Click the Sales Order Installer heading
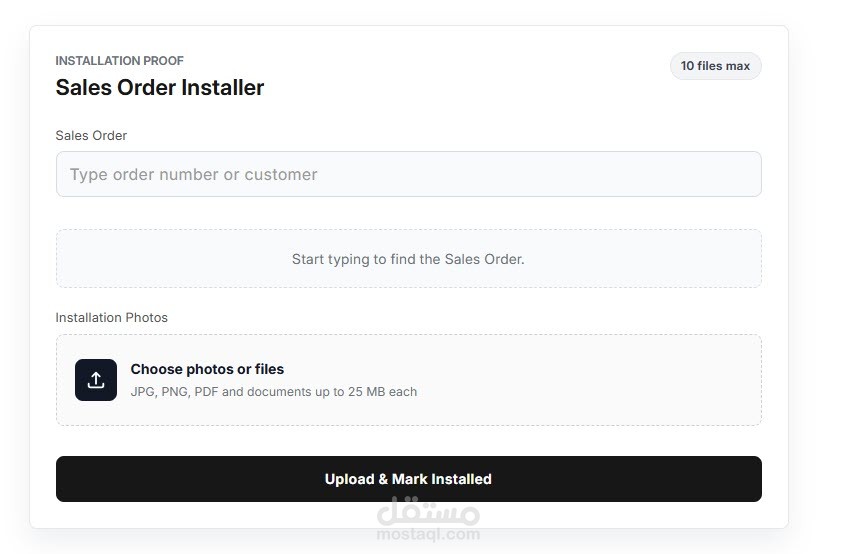The width and height of the screenshot is (858, 554). (x=160, y=88)
